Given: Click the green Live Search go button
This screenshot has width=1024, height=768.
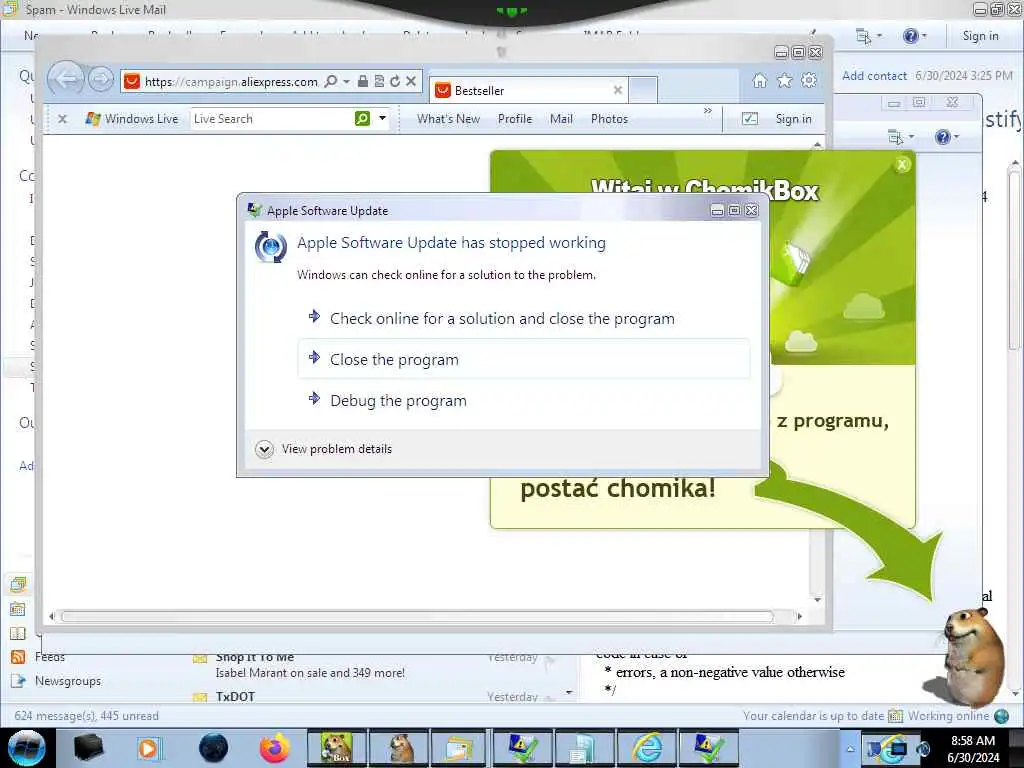Looking at the screenshot, I should coord(362,118).
